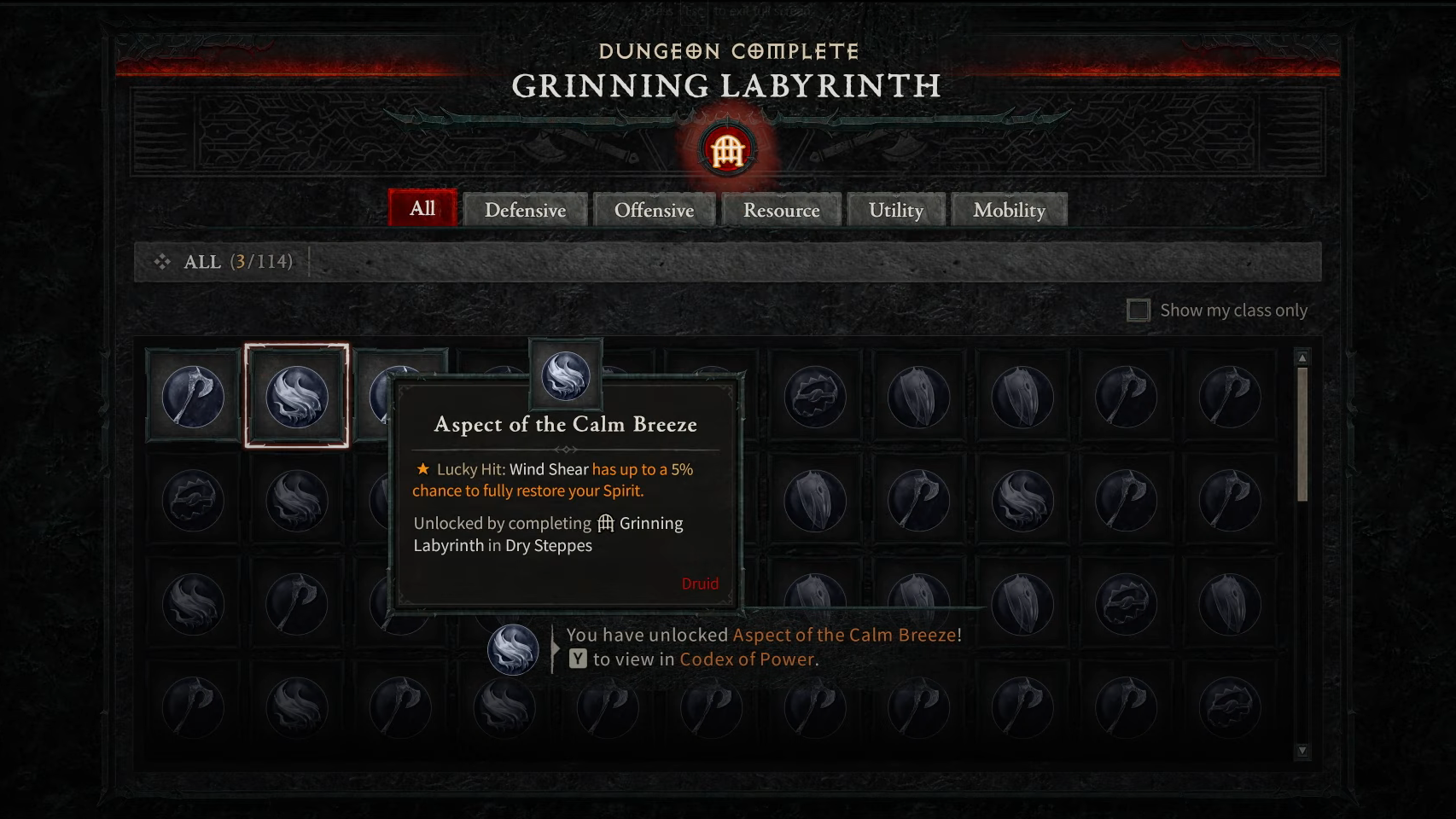Select the first unlocked axe aspect icon
Viewport: 1456px width, 819px height.
193,397
